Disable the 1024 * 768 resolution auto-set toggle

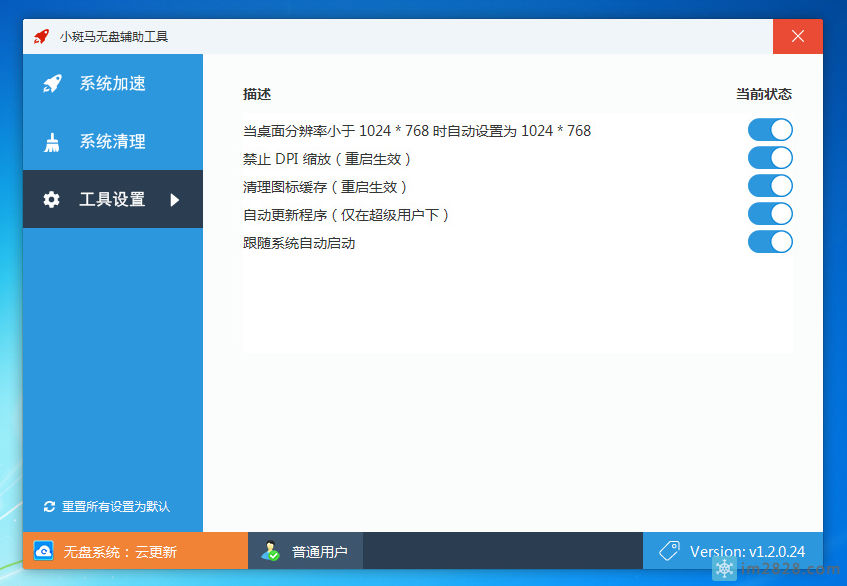pyautogui.click(x=770, y=130)
